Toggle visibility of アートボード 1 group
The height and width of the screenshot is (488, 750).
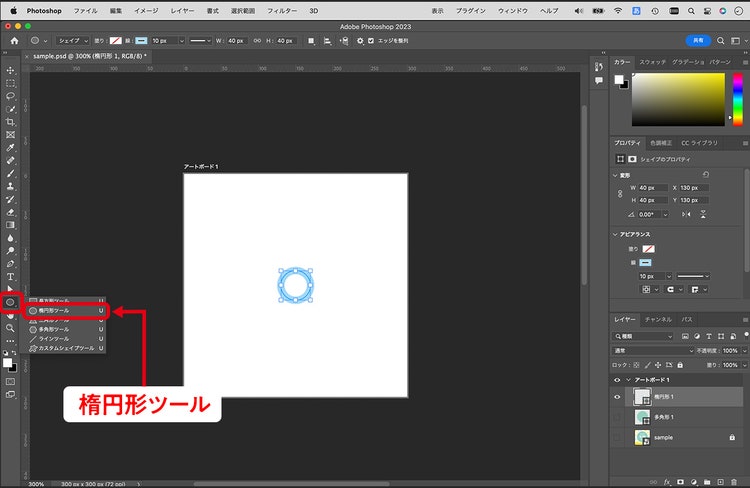[617, 380]
